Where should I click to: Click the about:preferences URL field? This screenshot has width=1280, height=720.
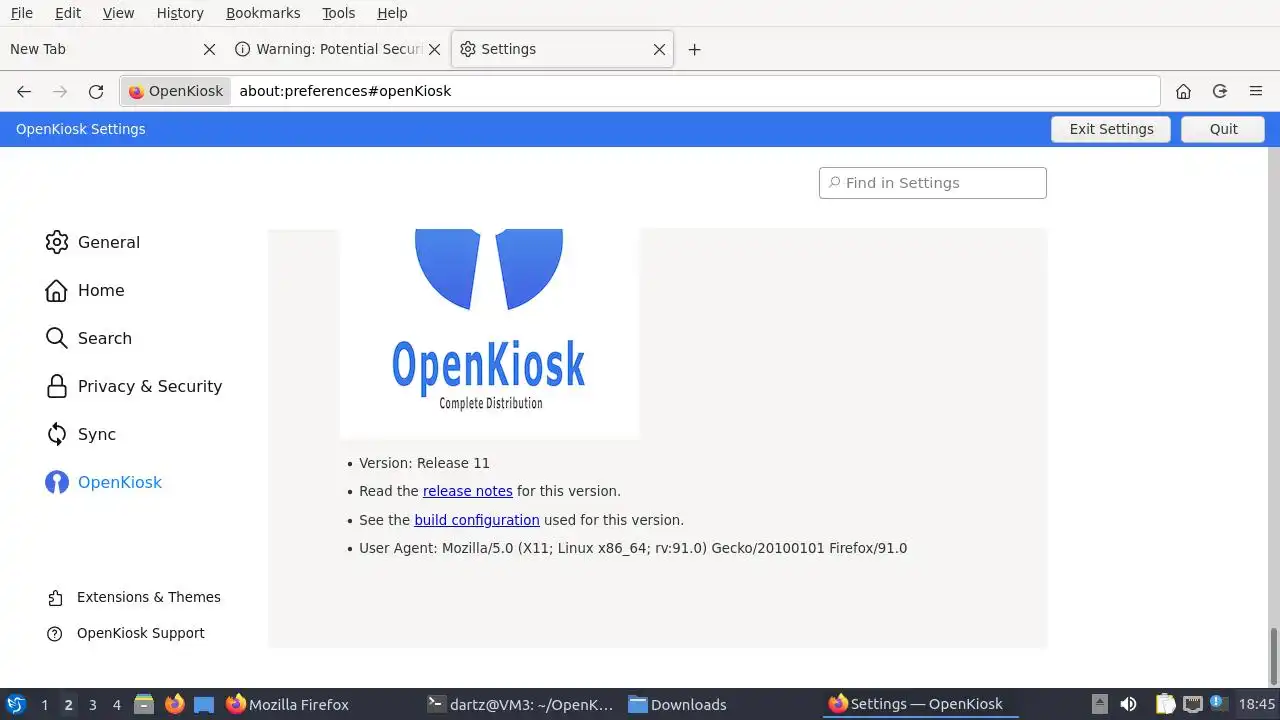click(695, 91)
